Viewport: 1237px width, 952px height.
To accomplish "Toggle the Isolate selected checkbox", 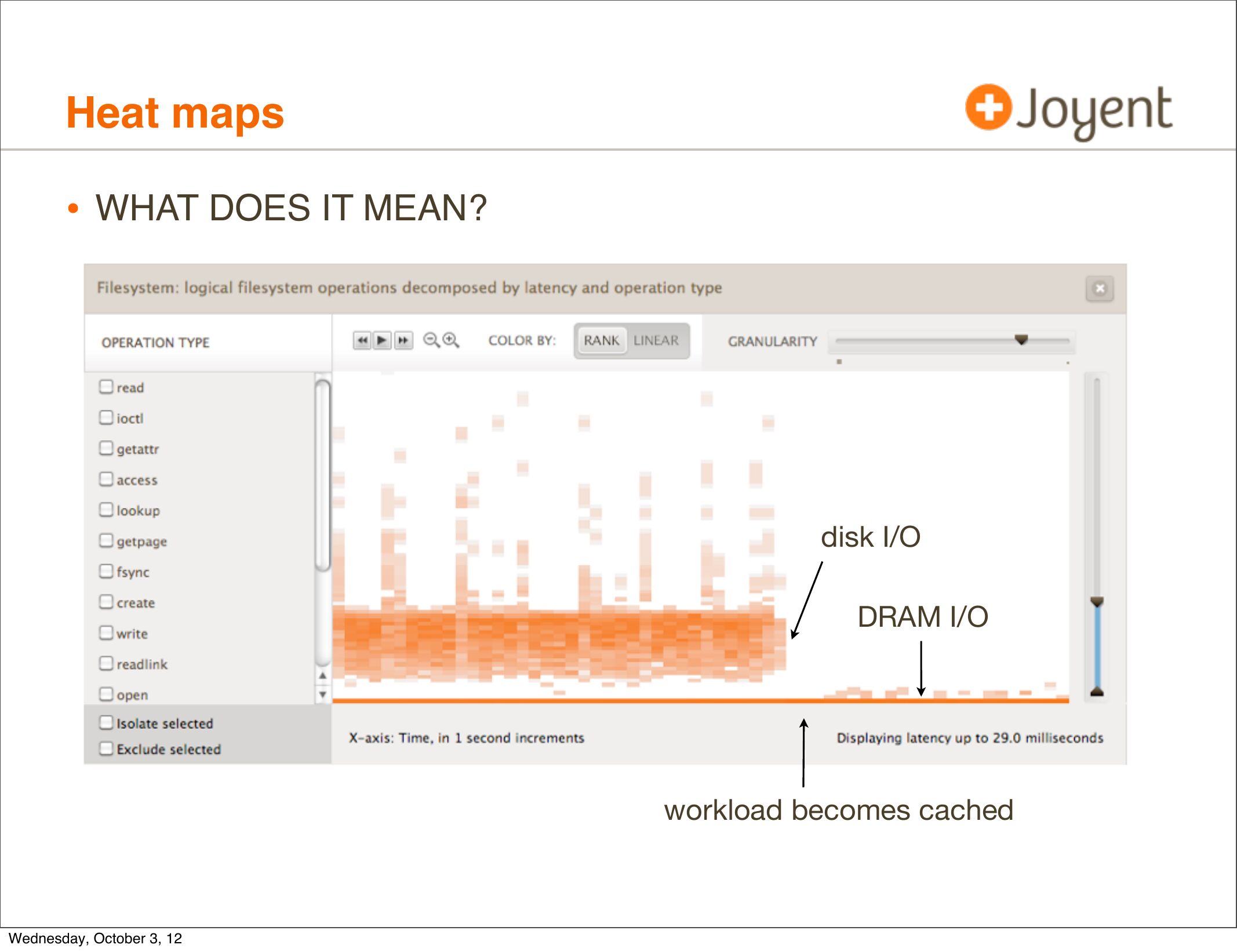I will pos(106,722).
